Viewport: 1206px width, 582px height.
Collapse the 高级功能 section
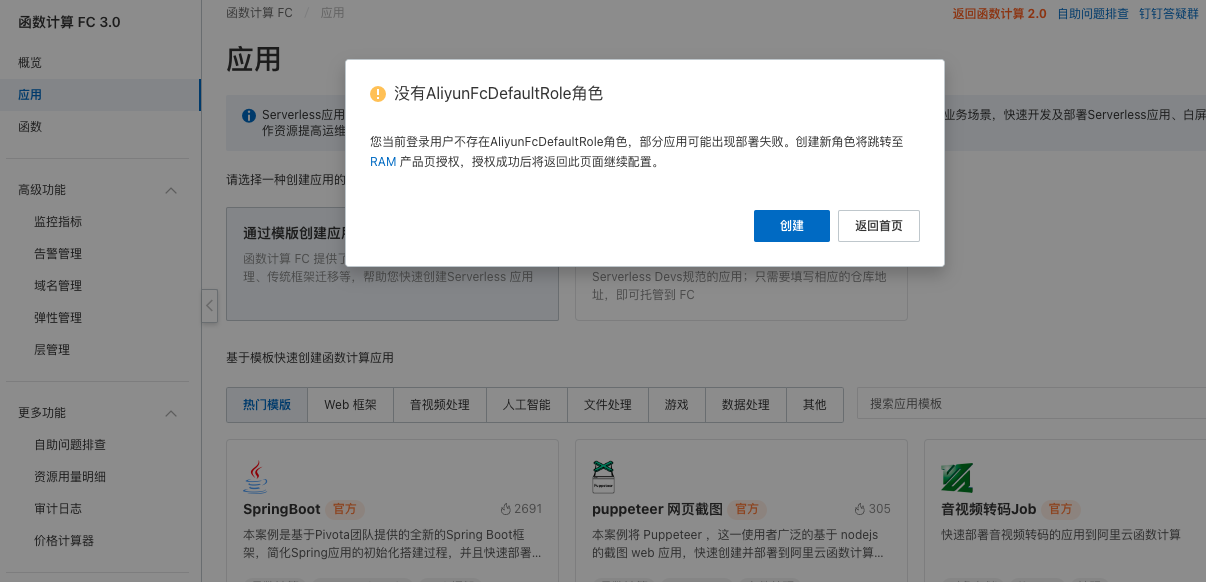tap(171, 190)
